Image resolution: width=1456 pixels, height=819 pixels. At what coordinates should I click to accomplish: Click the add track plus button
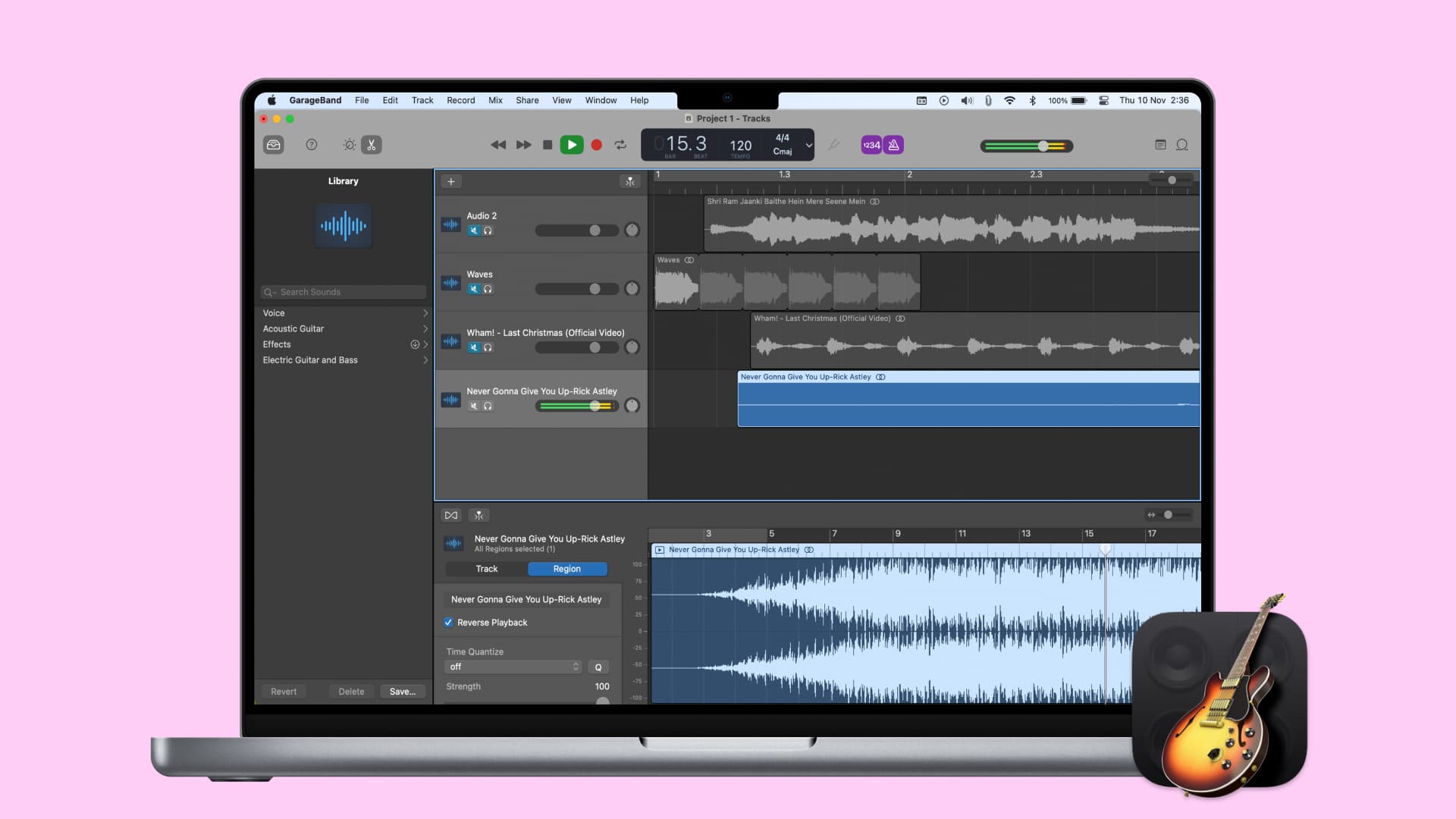point(451,181)
